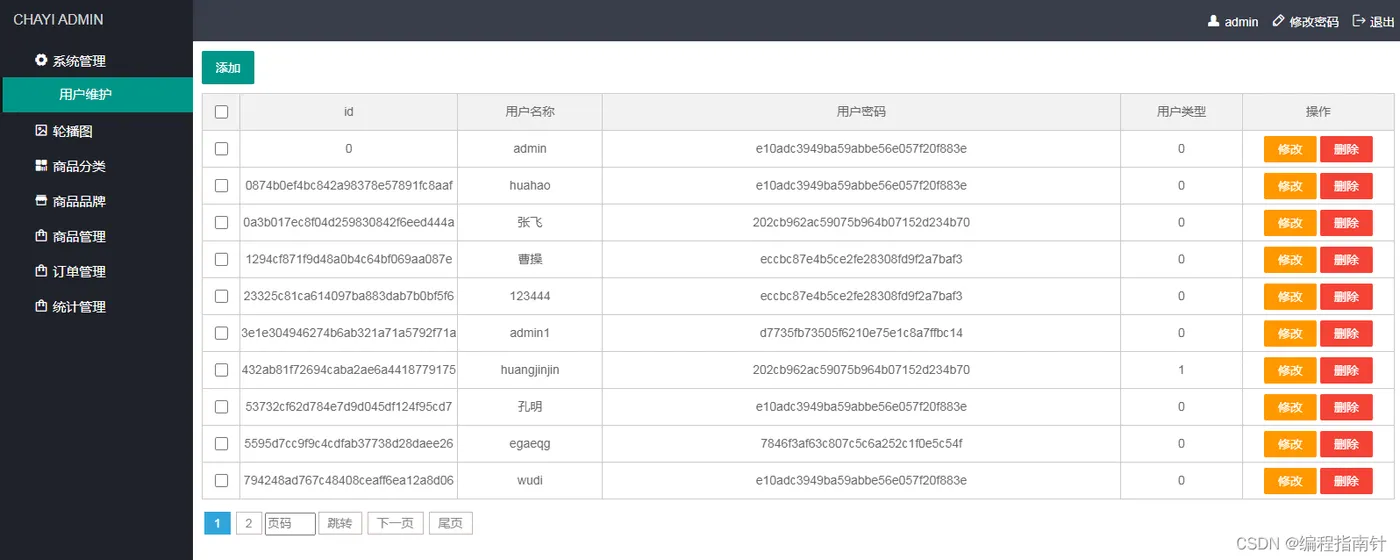The image size is (1400, 560).
Task: Toggle the select-all checkbox in table header
Action: (221, 112)
